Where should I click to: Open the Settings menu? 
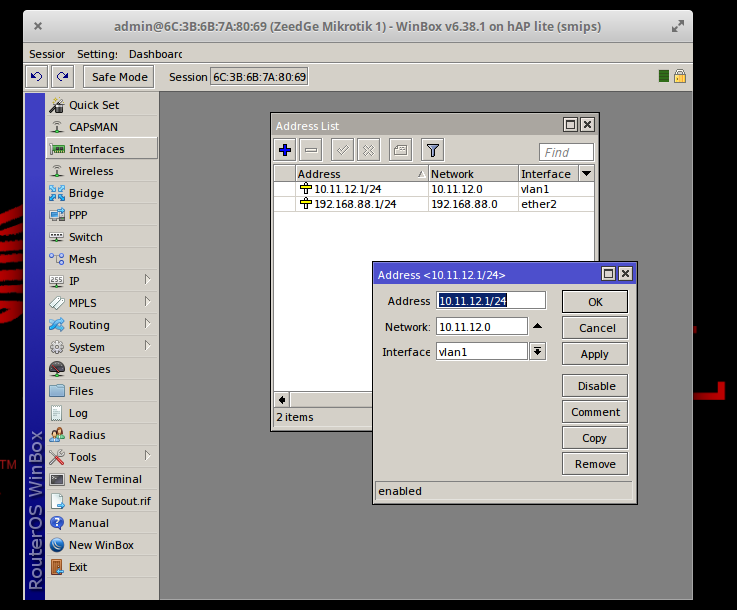(x=97, y=54)
